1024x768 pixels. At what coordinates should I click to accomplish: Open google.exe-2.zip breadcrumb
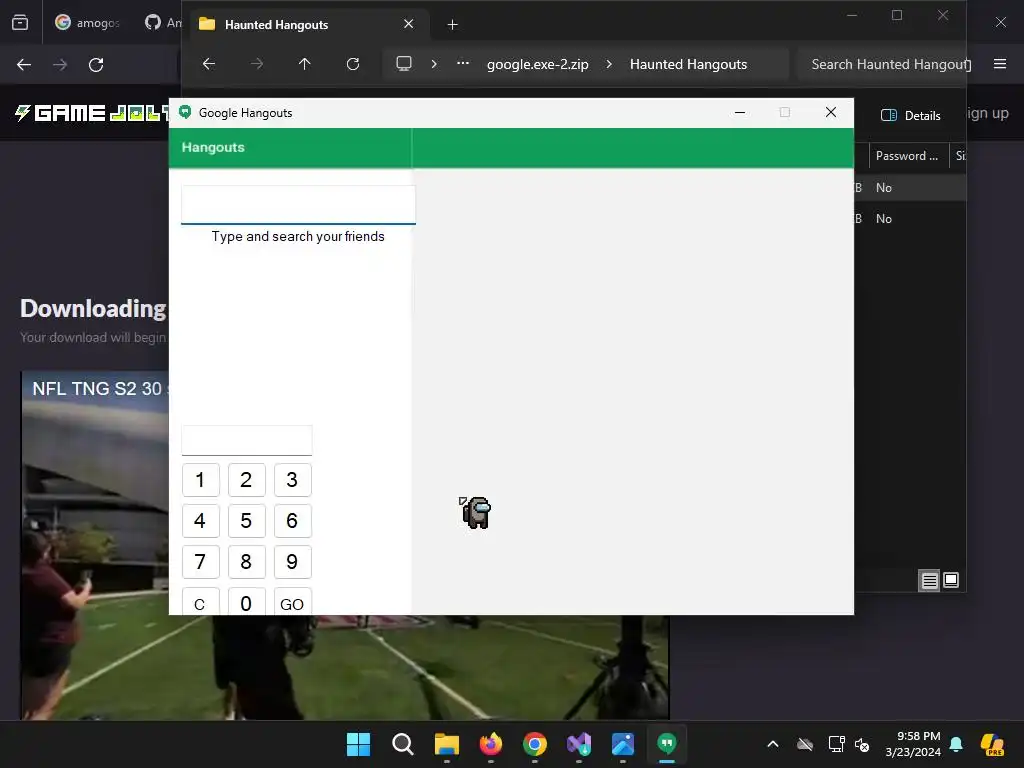point(537,64)
